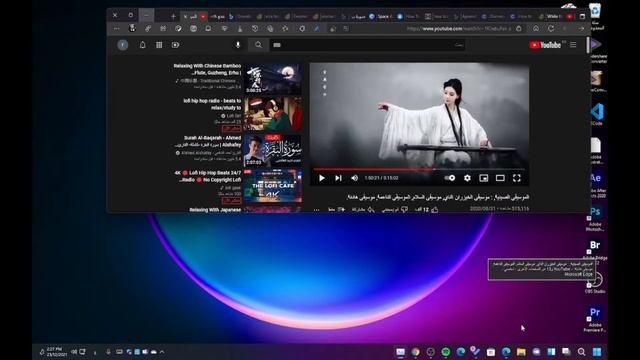The height and width of the screenshot is (360, 640).
Task: Open YouTube notifications bell
Action: coord(142,45)
